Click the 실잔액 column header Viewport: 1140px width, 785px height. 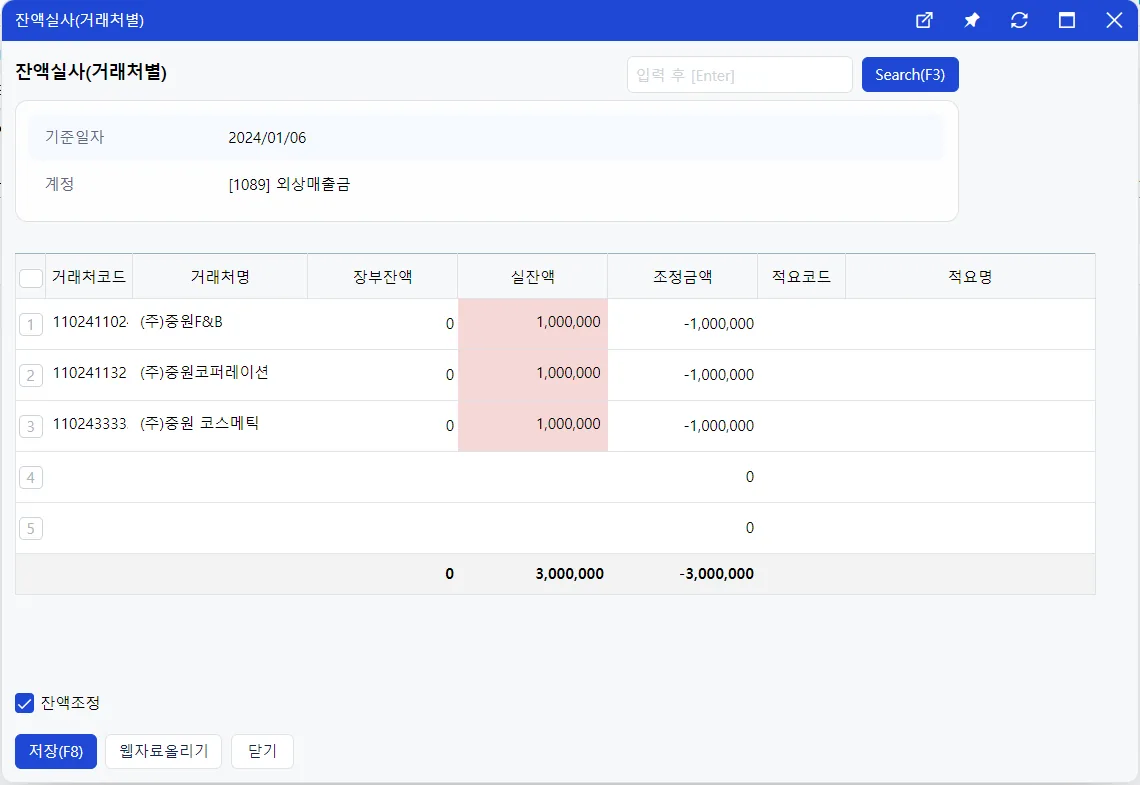coord(533,277)
